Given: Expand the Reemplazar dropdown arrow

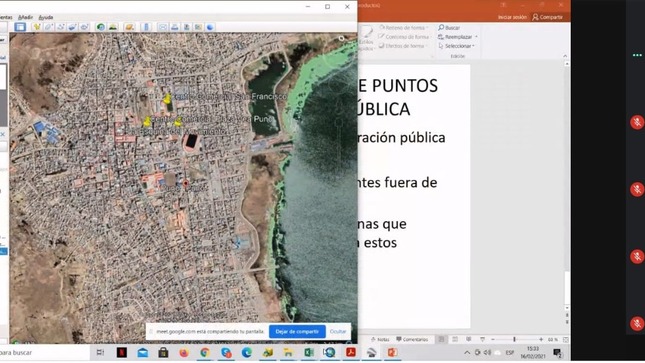Looking at the screenshot, I should [476, 37].
